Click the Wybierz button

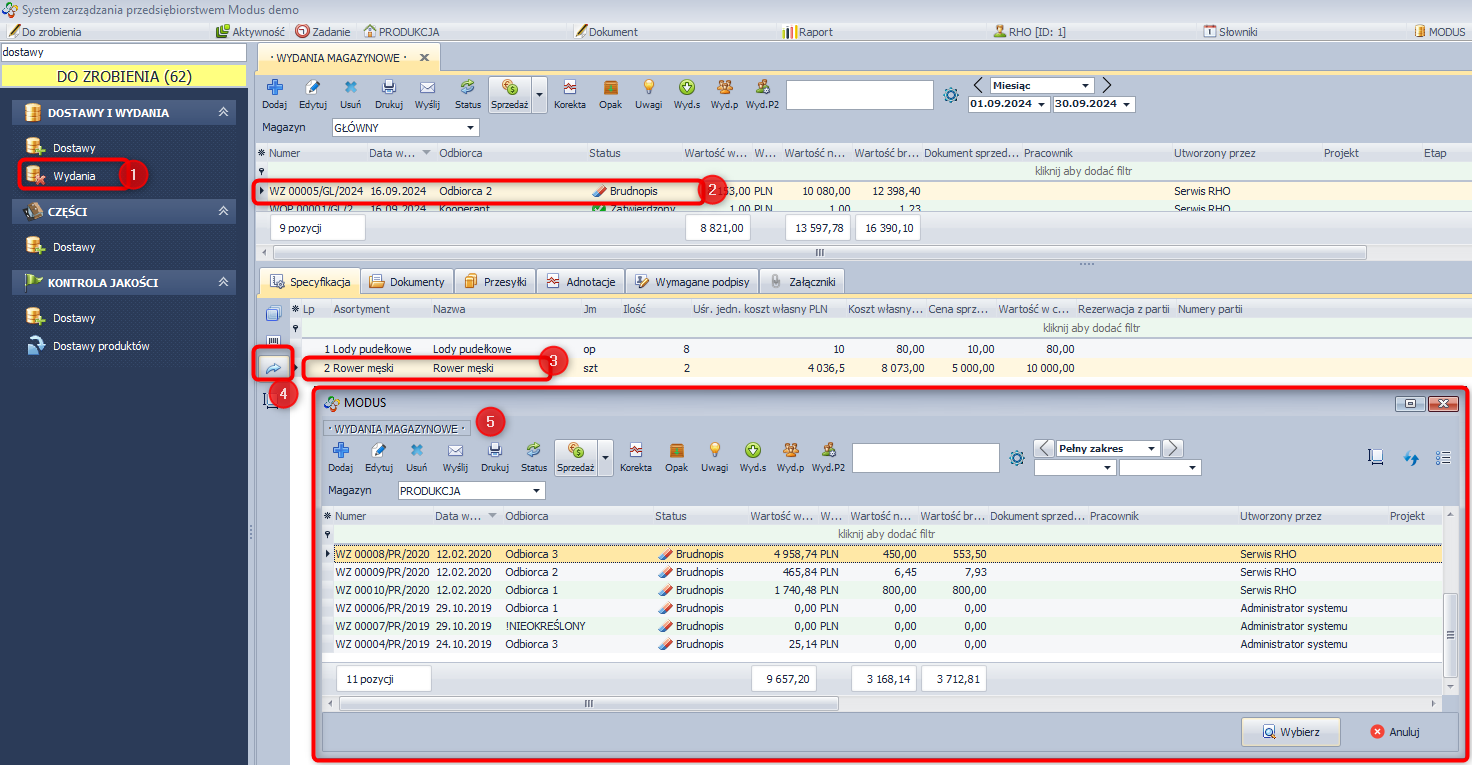pyautogui.click(x=1290, y=732)
